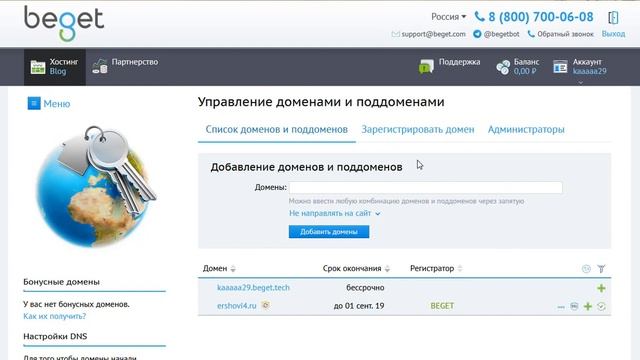
Task: Click the exit door icon
Action: tap(613, 17)
